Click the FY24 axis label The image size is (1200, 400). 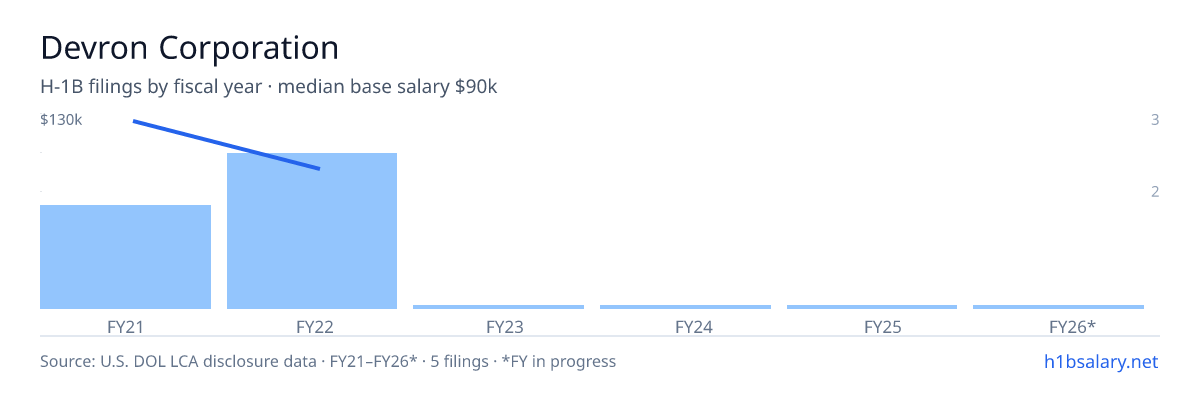coord(686,326)
